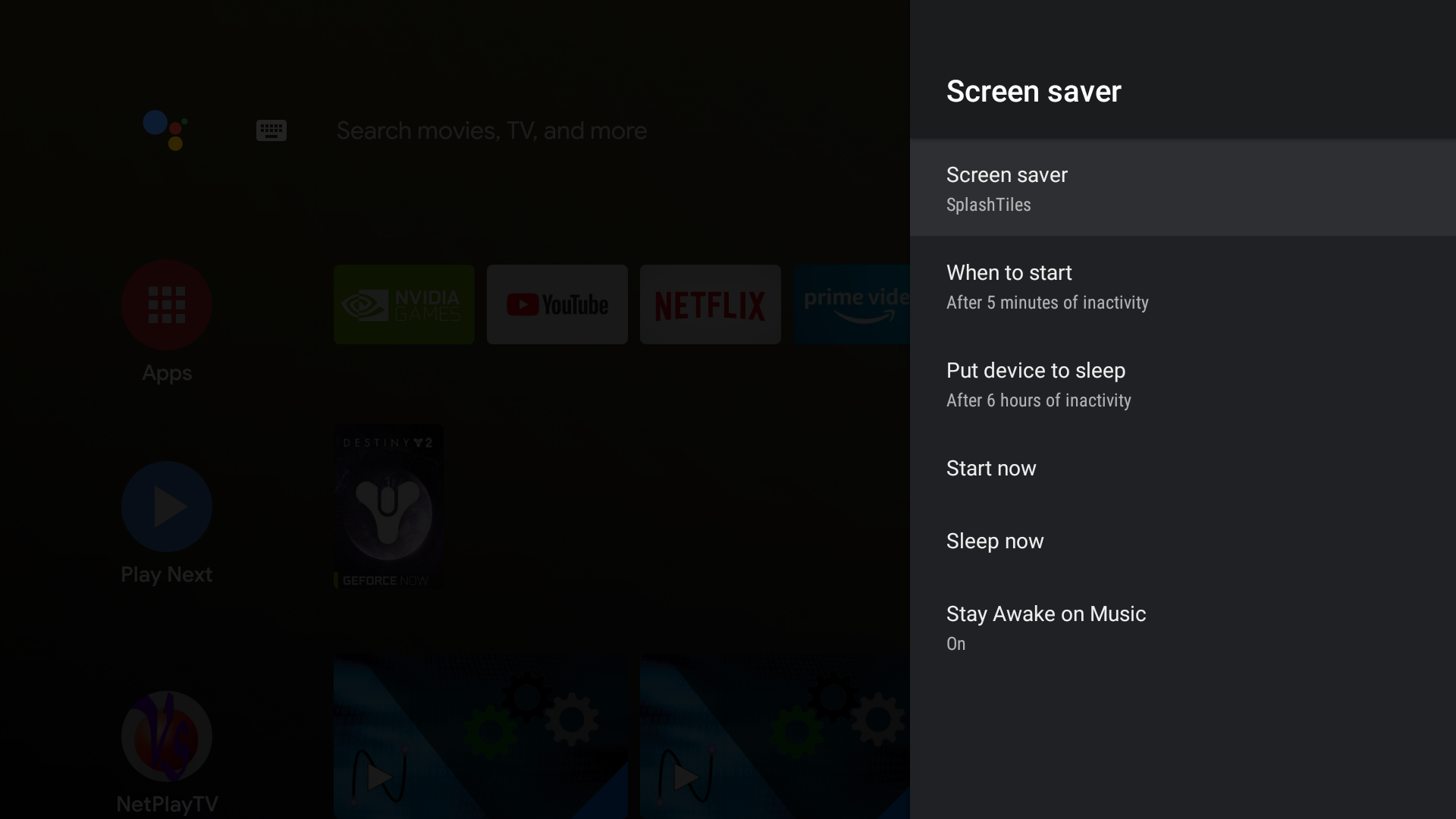Change current screen saver SplashTiles
This screenshot has height=819, width=1456.
pyautogui.click(x=1183, y=187)
